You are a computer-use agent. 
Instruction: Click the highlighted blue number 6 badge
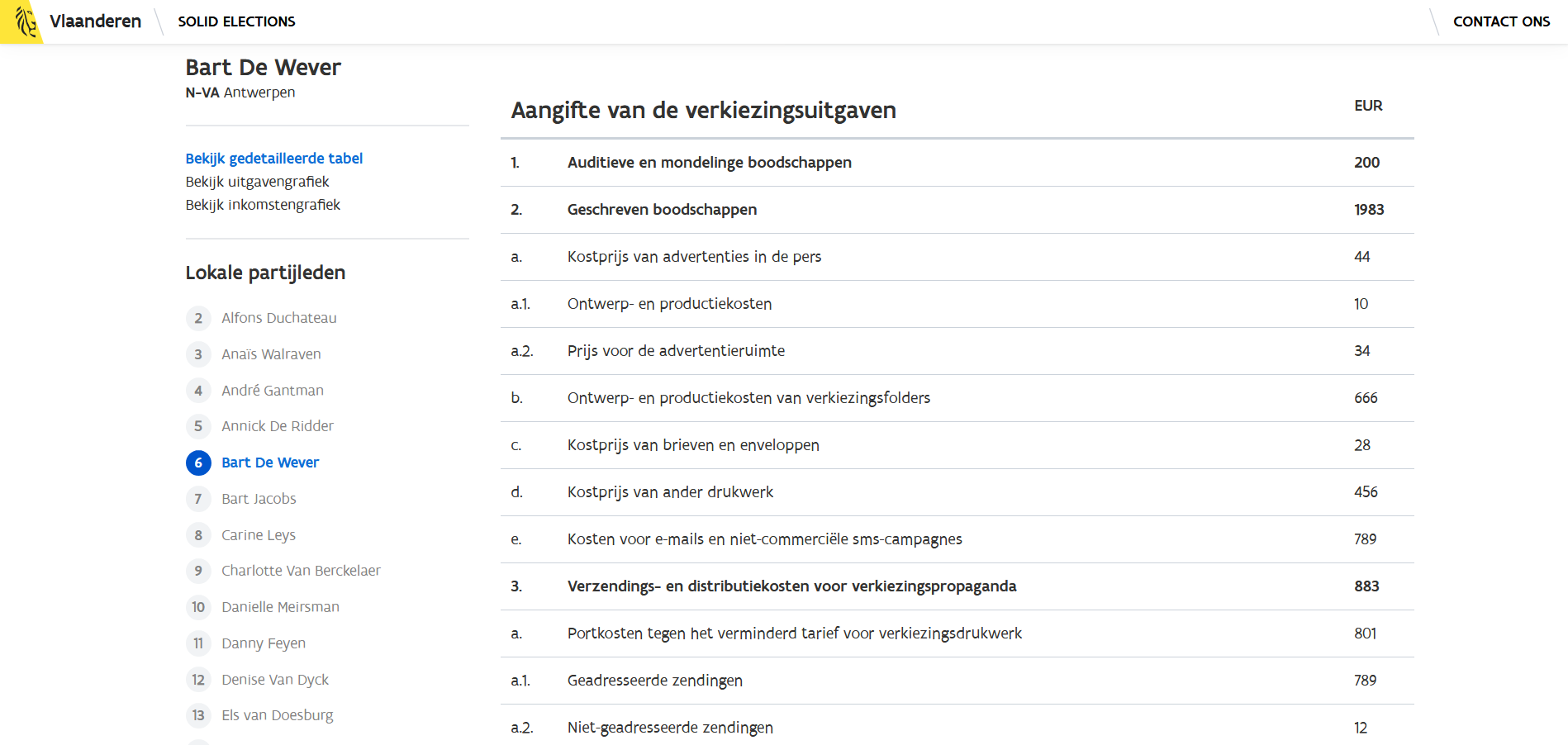[198, 463]
